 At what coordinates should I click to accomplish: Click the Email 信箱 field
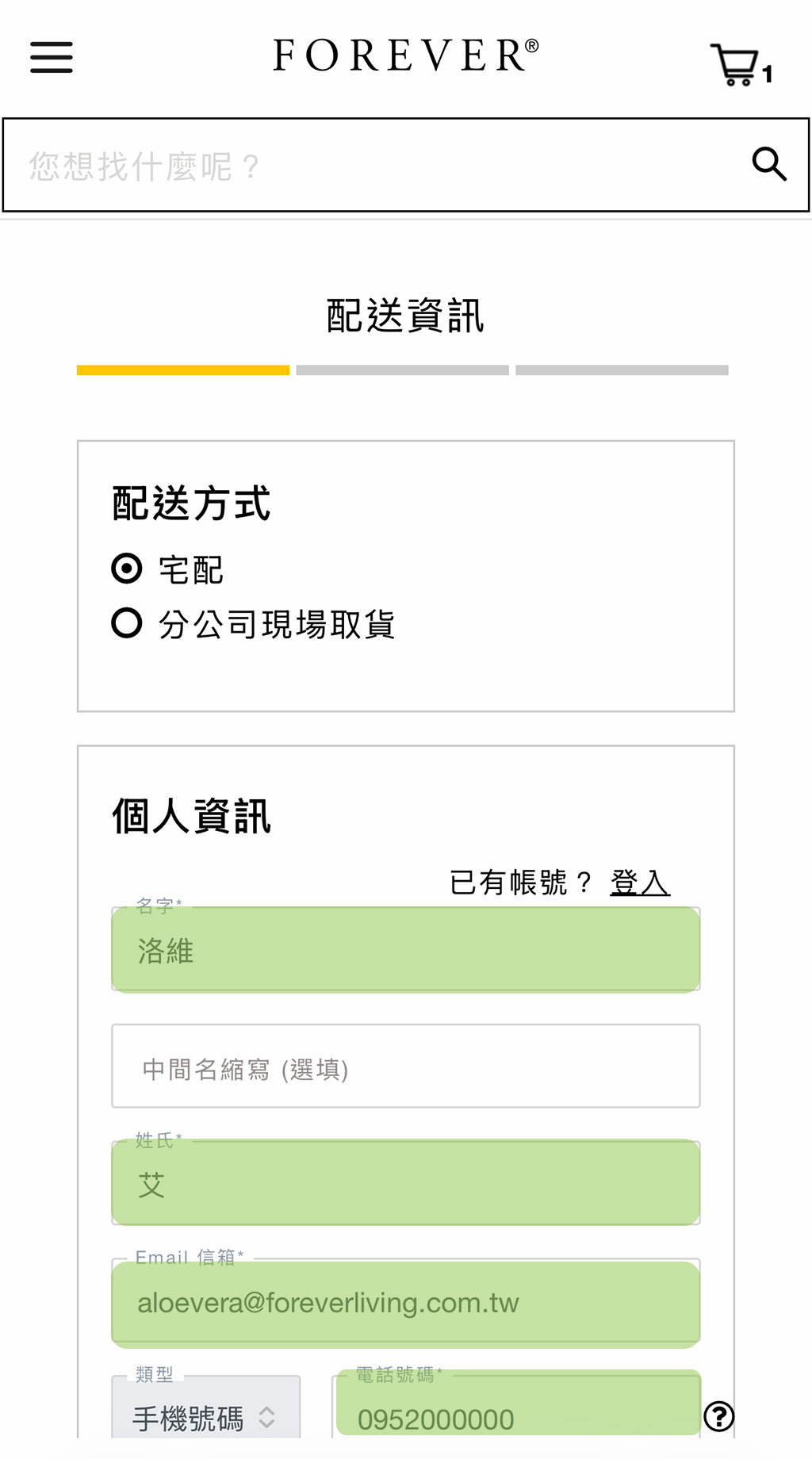(x=405, y=1303)
